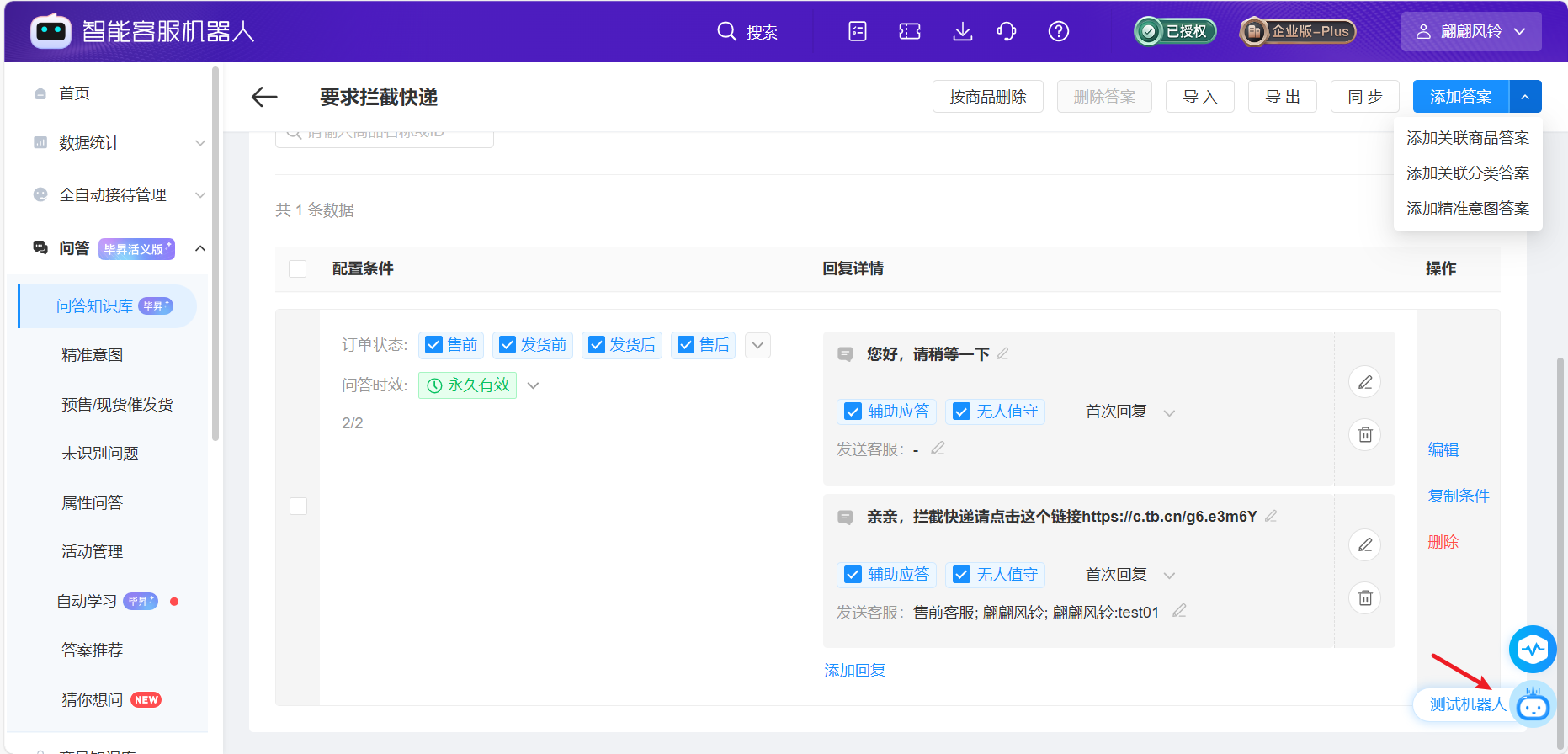
Task: Click the 数据统计 chart icon in sidebar
Action: click(40, 142)
